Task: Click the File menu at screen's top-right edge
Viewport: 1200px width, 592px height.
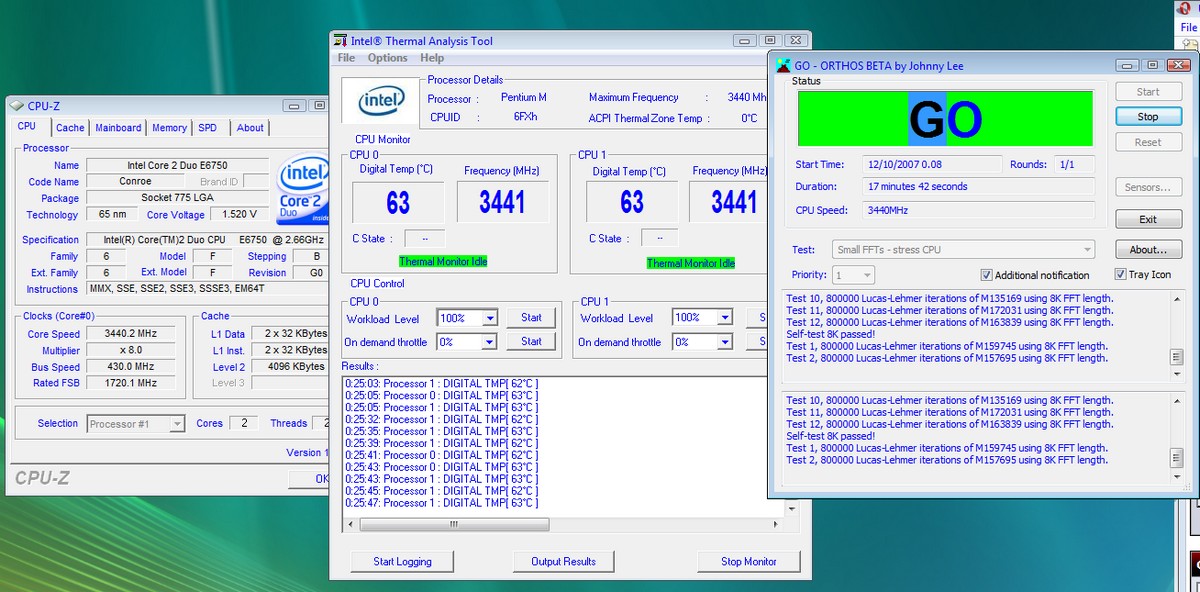Action: [x=1189, y=28]
